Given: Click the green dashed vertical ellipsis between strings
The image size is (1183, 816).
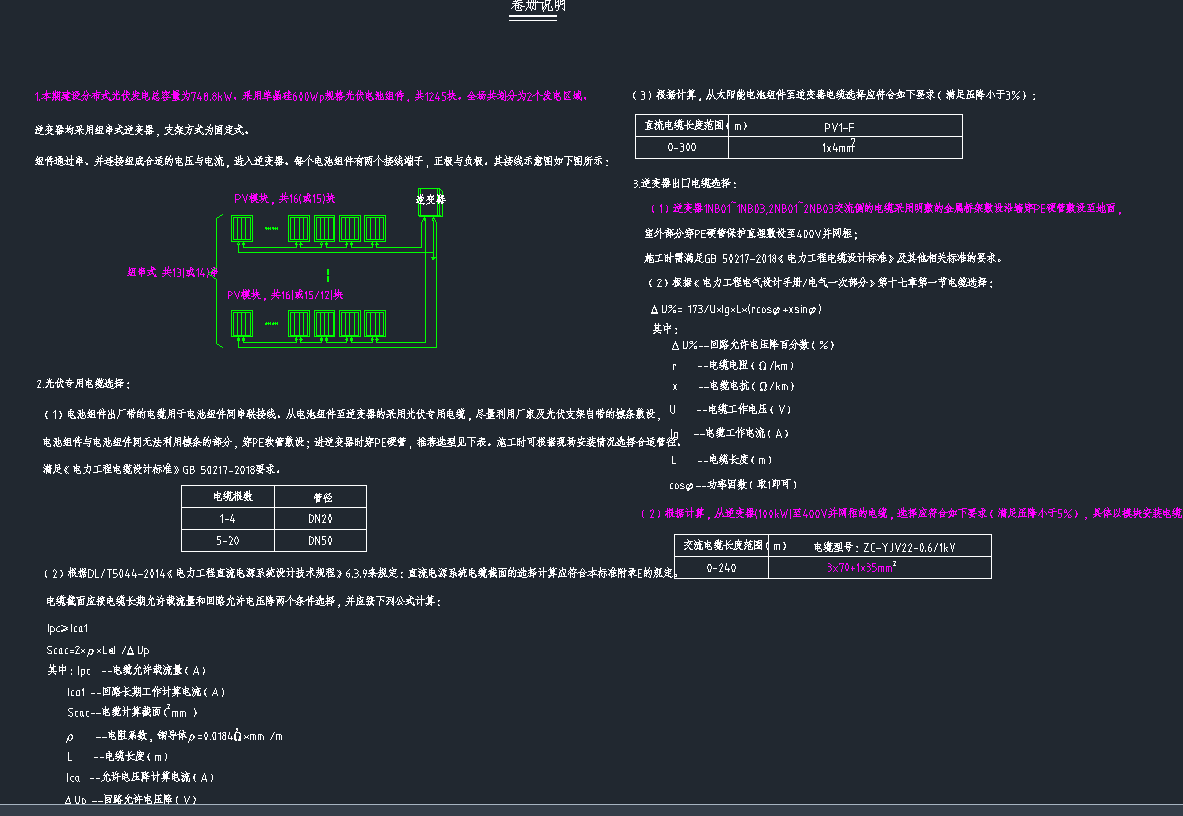Looking at the screenshot, I should 327,275.
